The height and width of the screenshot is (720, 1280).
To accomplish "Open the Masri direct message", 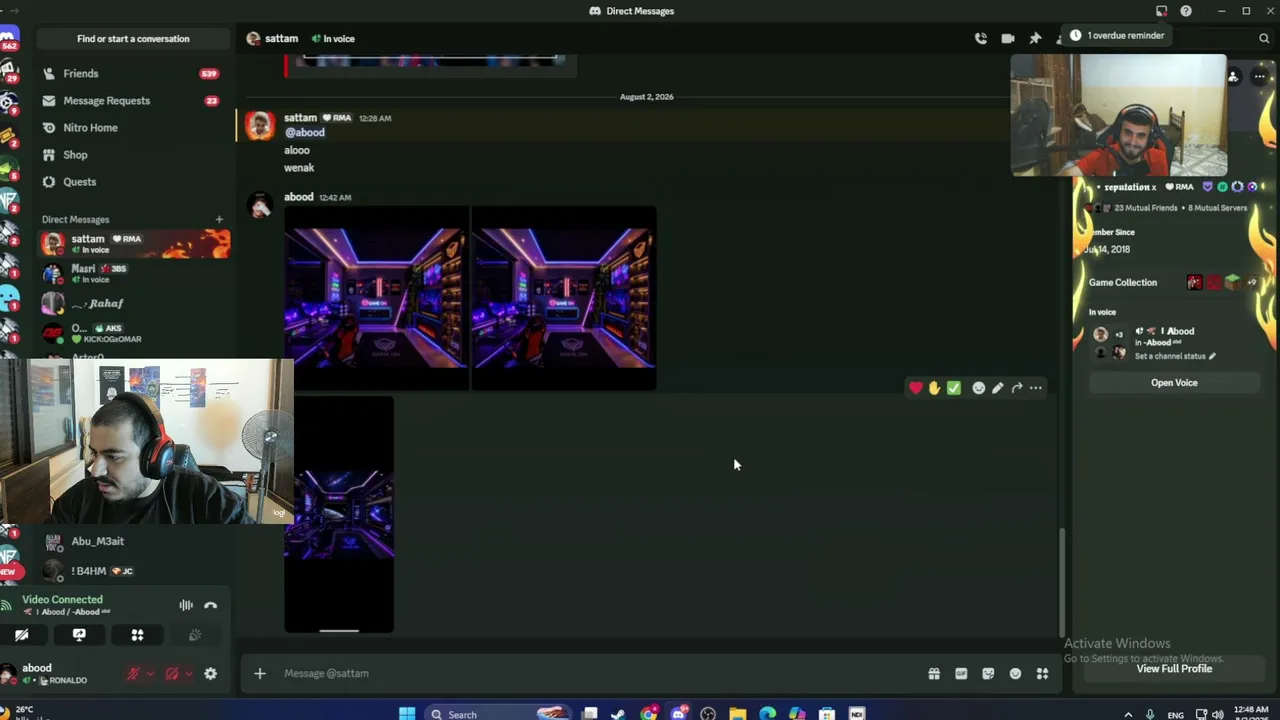I will (x=134, y=273).
